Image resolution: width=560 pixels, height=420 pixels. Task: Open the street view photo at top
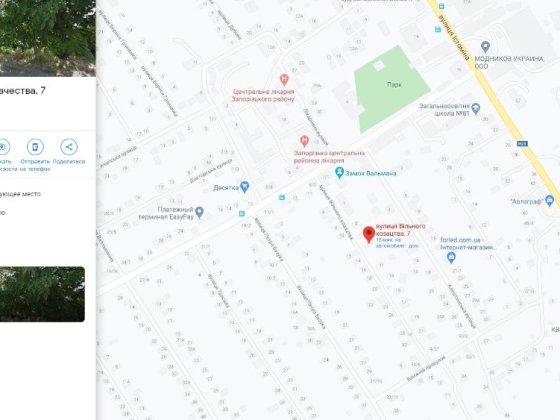(48, 38)
